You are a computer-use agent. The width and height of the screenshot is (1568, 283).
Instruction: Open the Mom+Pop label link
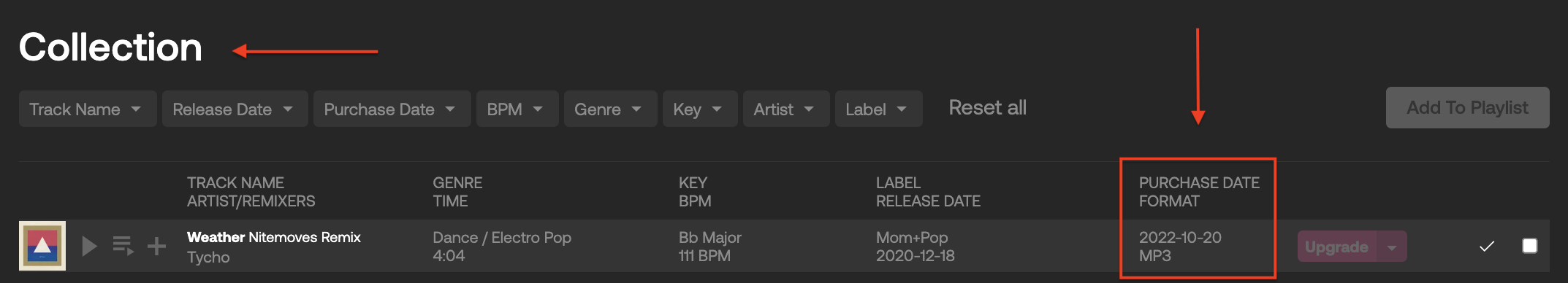912,238
